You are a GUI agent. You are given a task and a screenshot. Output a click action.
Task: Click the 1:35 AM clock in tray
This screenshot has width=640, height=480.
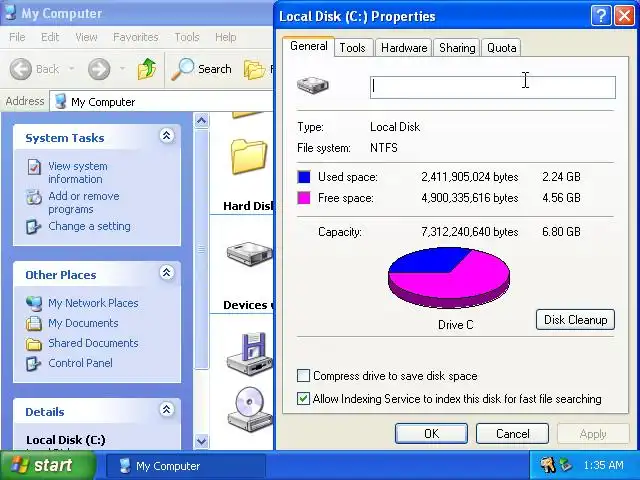[x=603, y=465]
